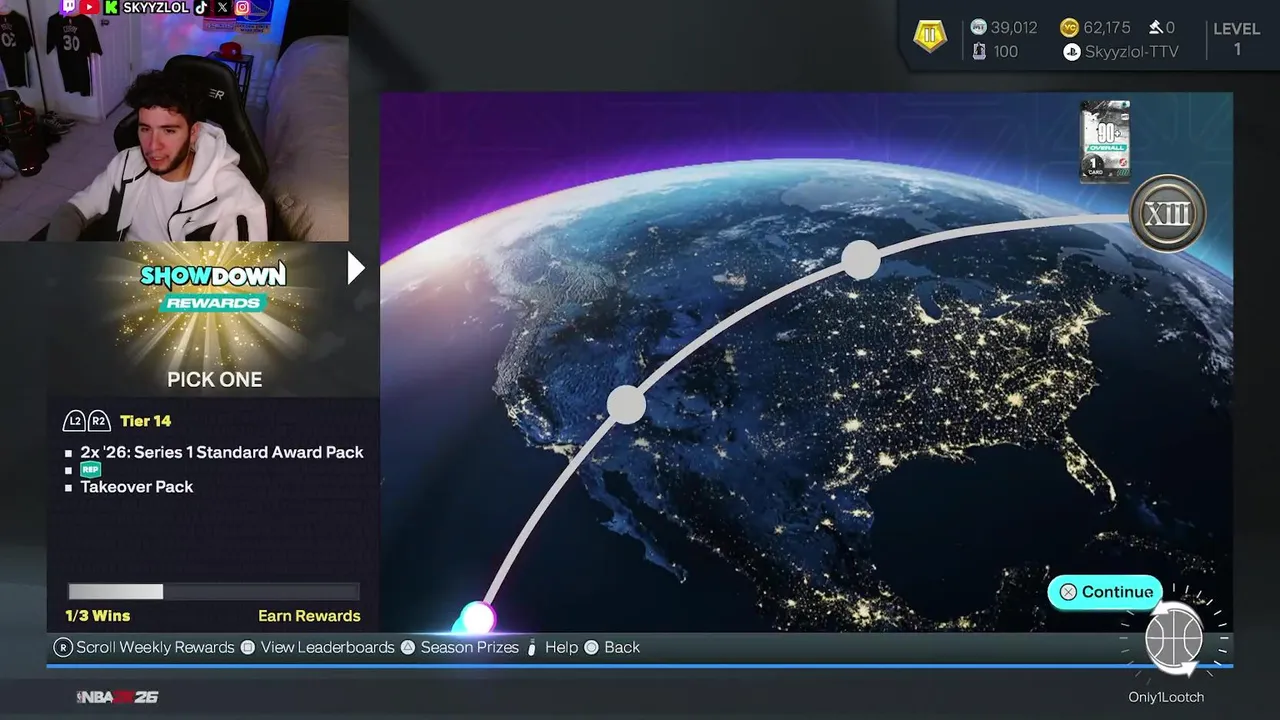Click the Twitch logo in stream overlay
Viewport: 1280px width, 720px height.
click(69, 7)
